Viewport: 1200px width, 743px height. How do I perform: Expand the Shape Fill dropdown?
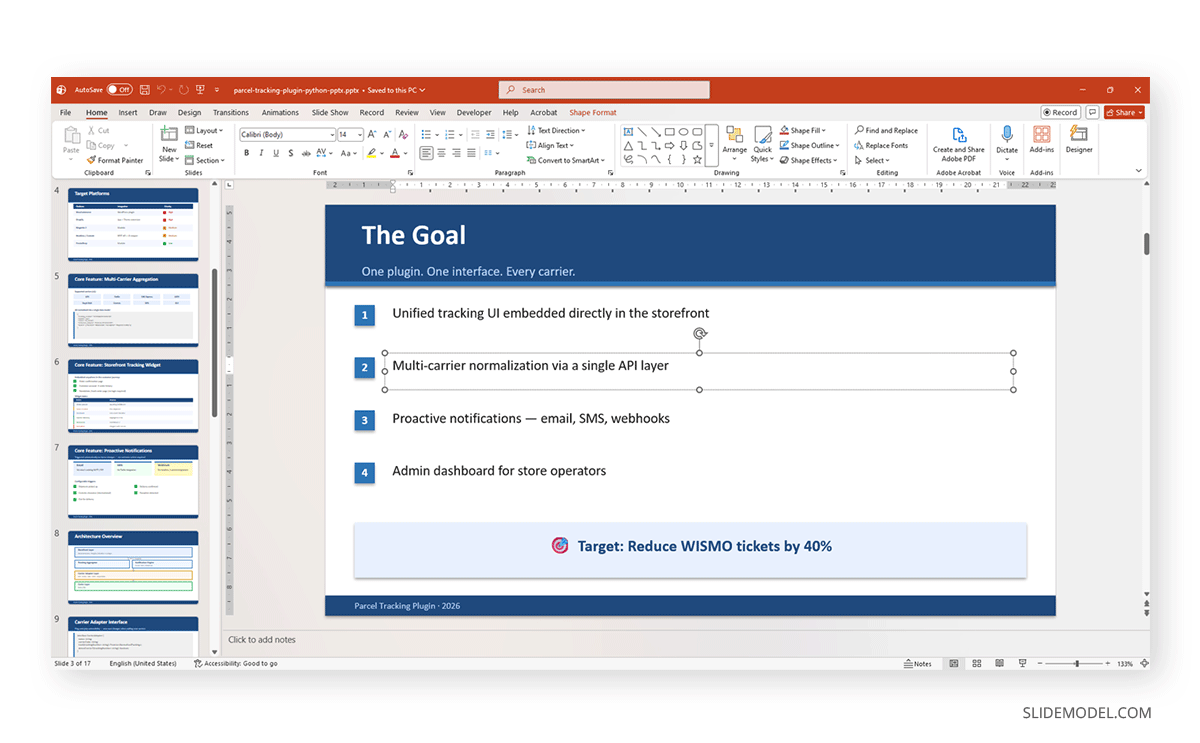[807, 130]
